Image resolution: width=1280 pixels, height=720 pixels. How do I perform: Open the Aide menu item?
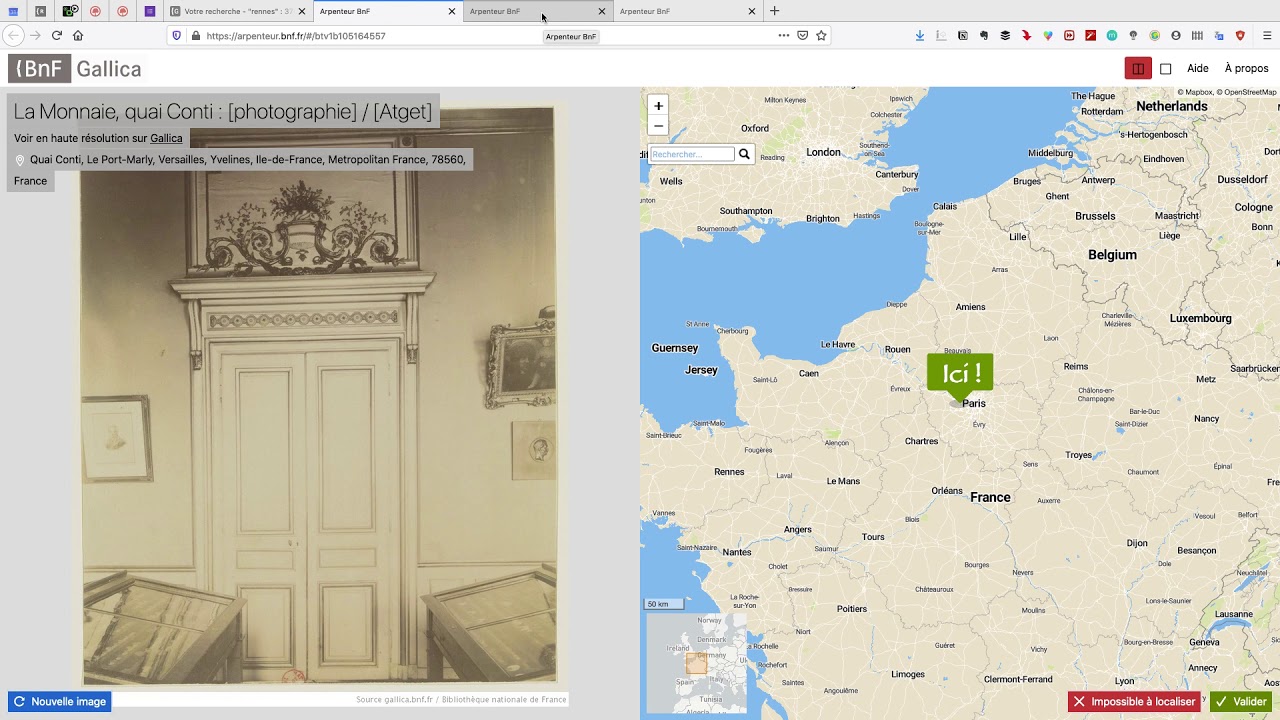tap(1198, 69)
